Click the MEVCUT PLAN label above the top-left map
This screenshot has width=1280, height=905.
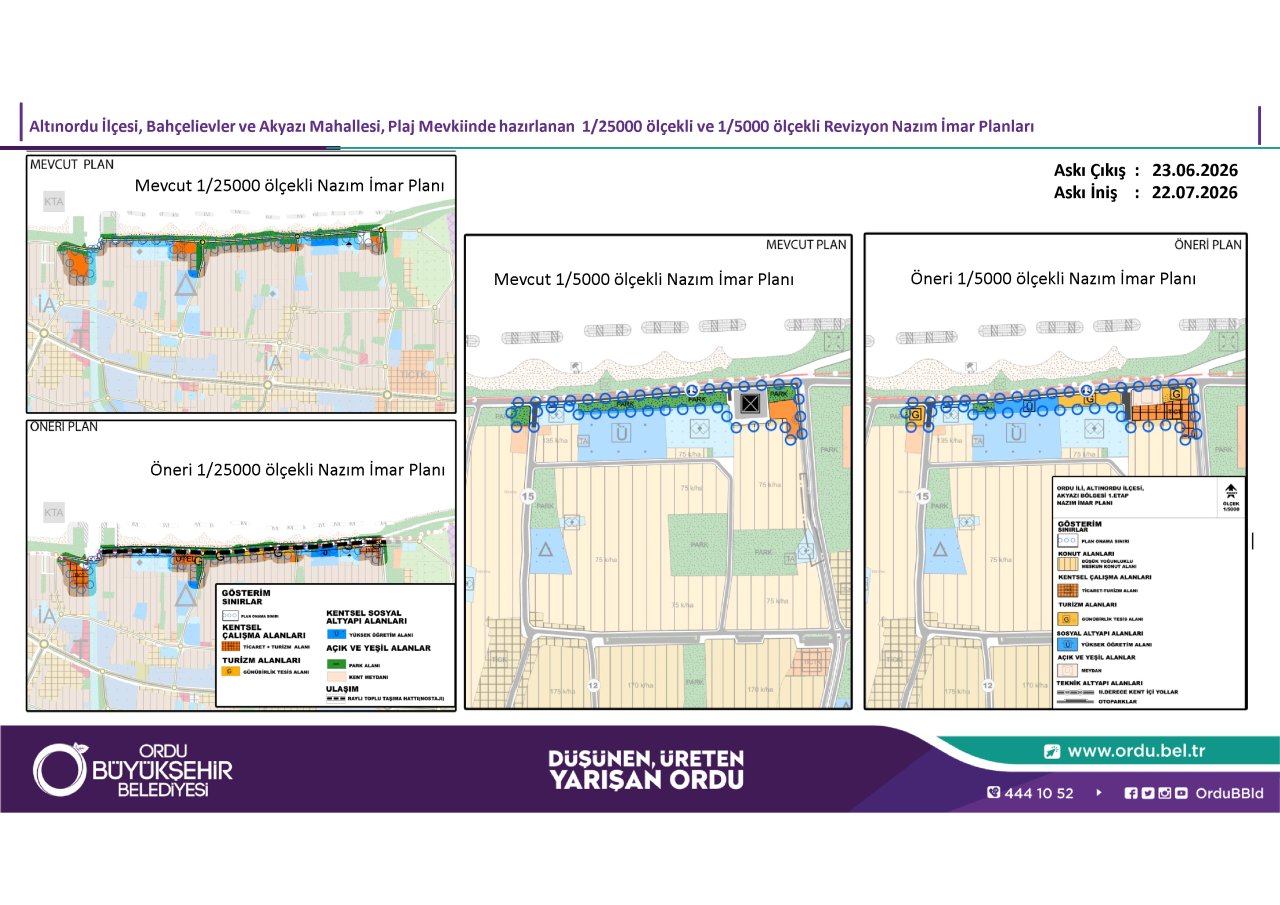click(x=71, y=163)
